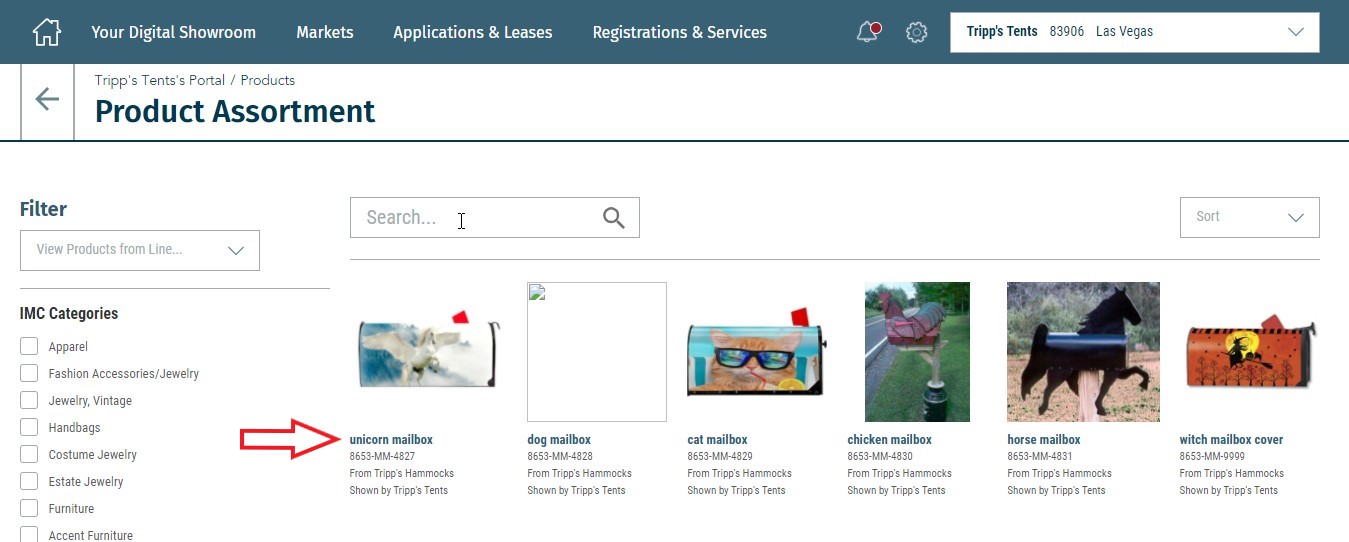Check the Apparel category
Viewport: 1349px width, 542px height.
point(29,347)
